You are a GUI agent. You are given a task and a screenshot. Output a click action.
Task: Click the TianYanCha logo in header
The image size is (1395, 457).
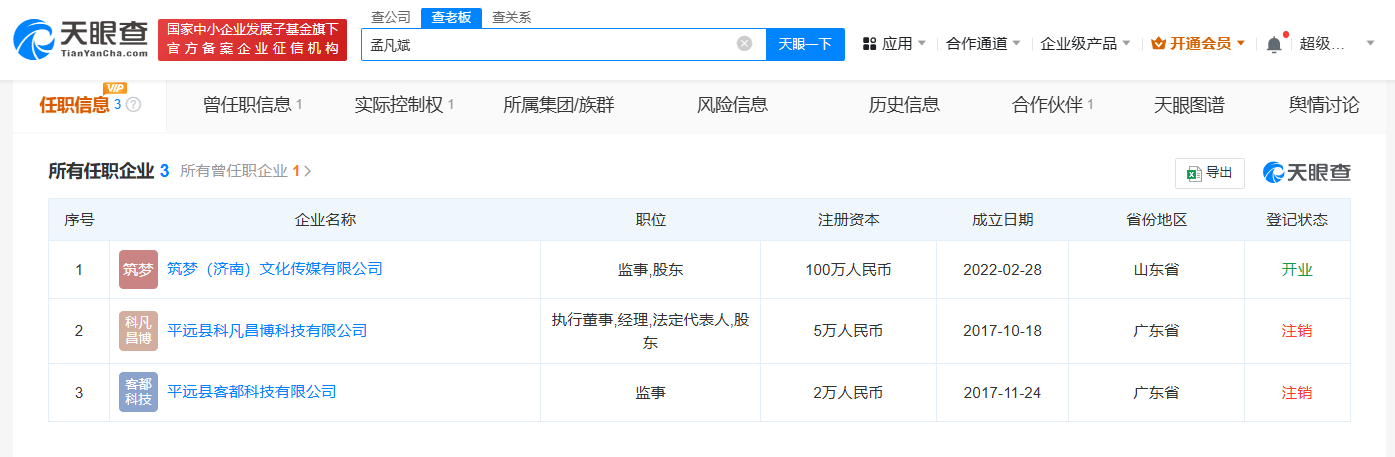coord(80,40)
